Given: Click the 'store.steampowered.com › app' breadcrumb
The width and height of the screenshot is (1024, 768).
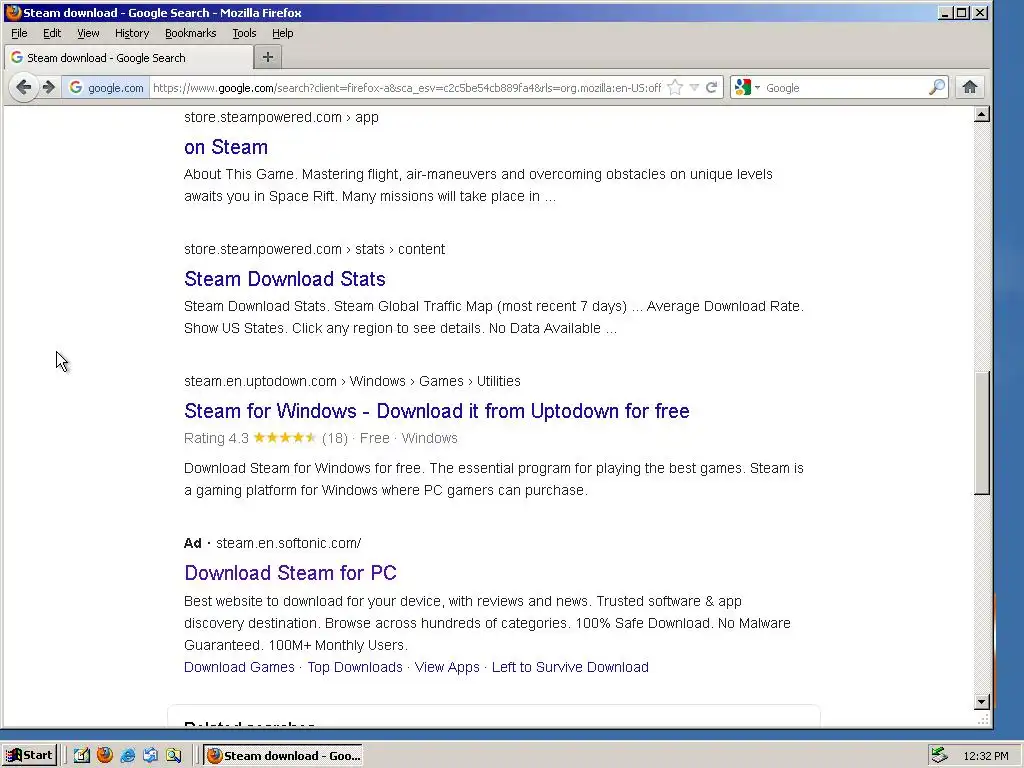Looking at the screenshot, I should point(281,117).
